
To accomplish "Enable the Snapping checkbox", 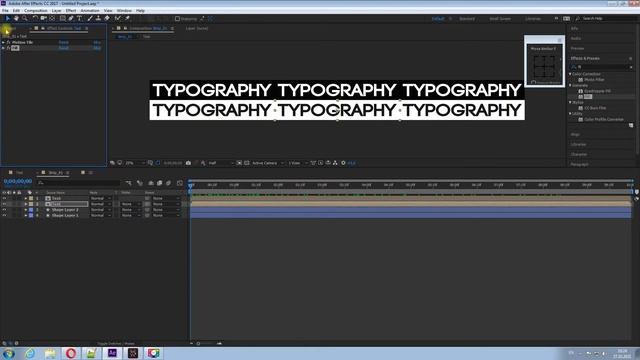I will coord(177,18).
